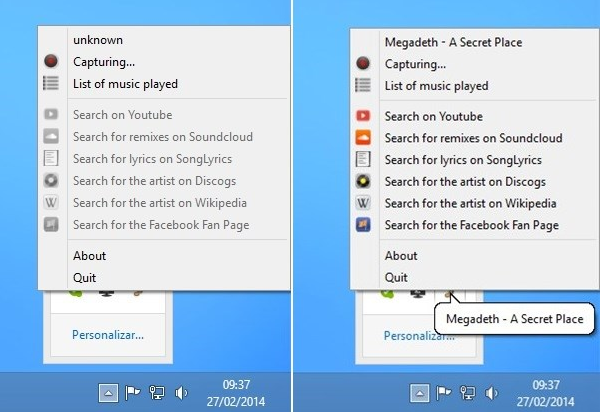The height and width of the screenshot is (412, 600).
Task: Click the list icon in the 'unknown' menu
Action: [x=51, y=83]
